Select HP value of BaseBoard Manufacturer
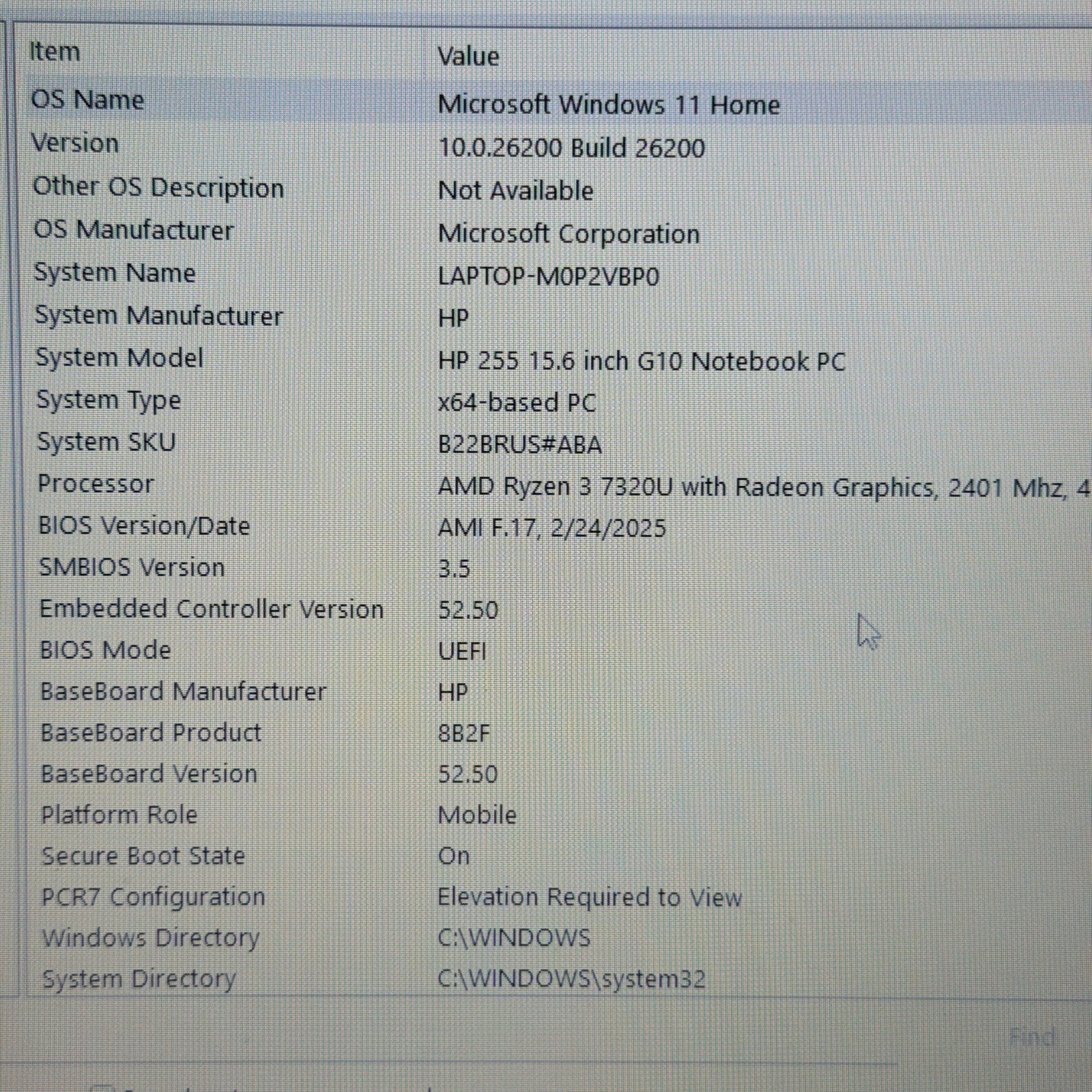This screenshot has width=1092, height=1092. point(452,693)
